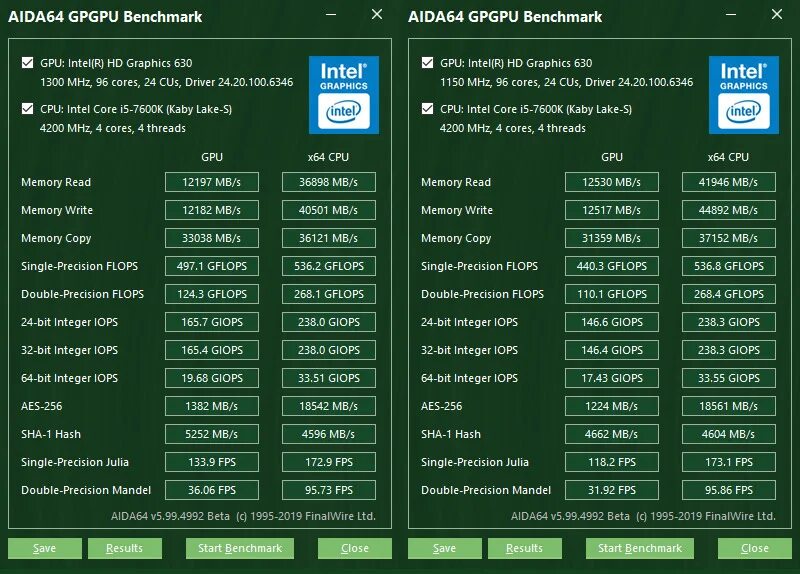Click Close button in the left window
800x574 pixels.
pos(355,548)
